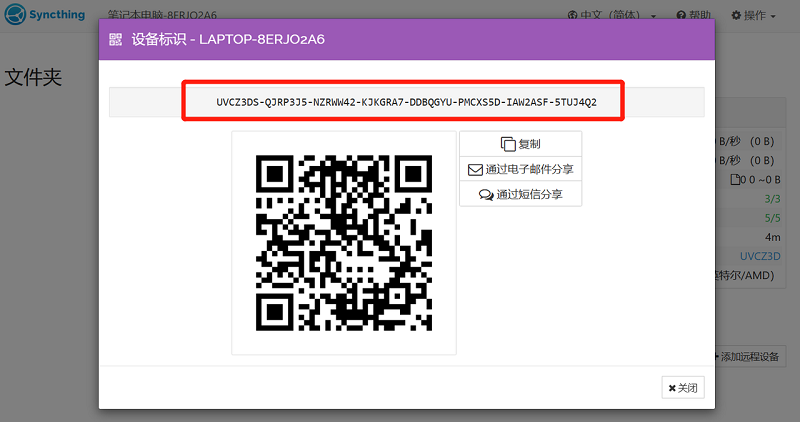Click the 4m uptime value
This screenshot has width=800, height=422.
click(x=773, y=237)
